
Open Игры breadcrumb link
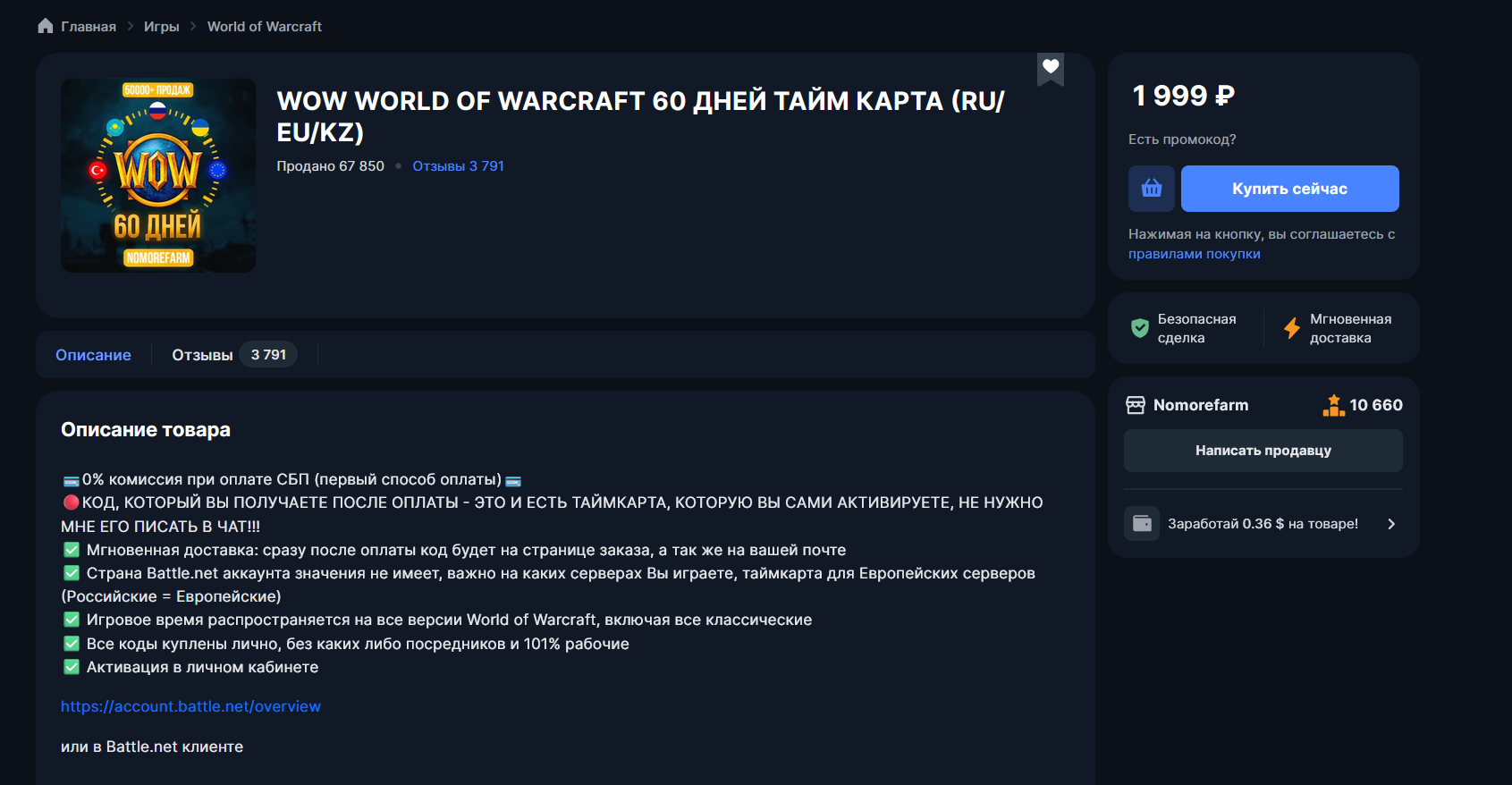pos(162,27)
